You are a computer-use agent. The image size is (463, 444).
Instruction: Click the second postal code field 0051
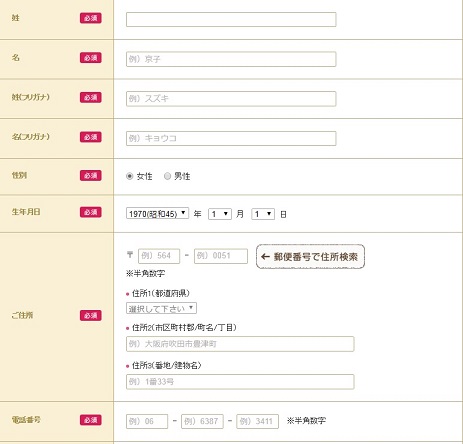pos(221,256)
